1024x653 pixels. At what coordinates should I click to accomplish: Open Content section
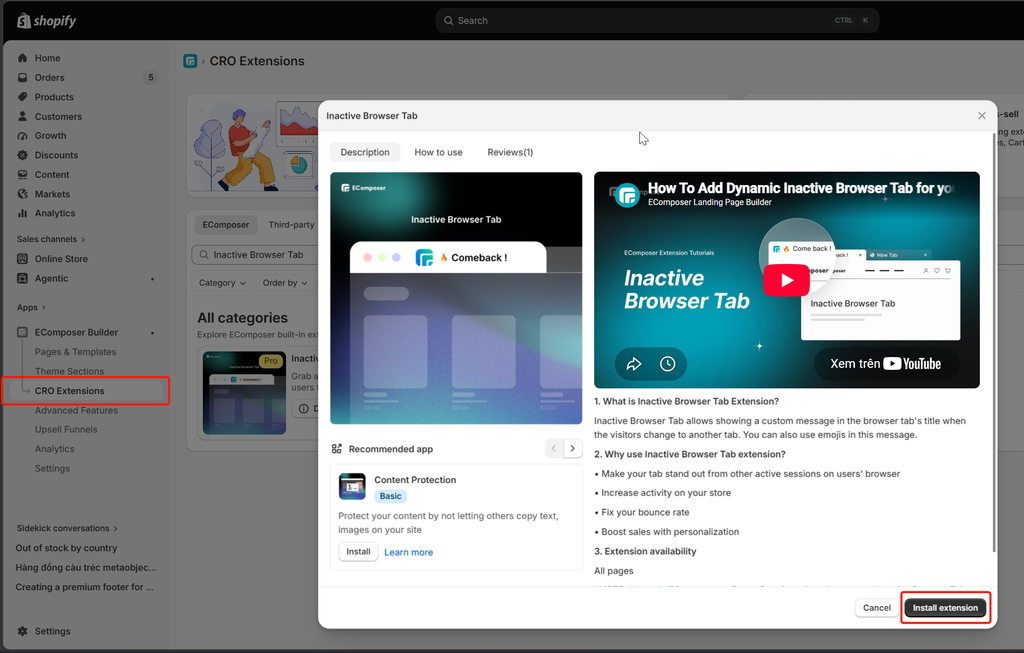pyautogui.click(x=52, y=175)
